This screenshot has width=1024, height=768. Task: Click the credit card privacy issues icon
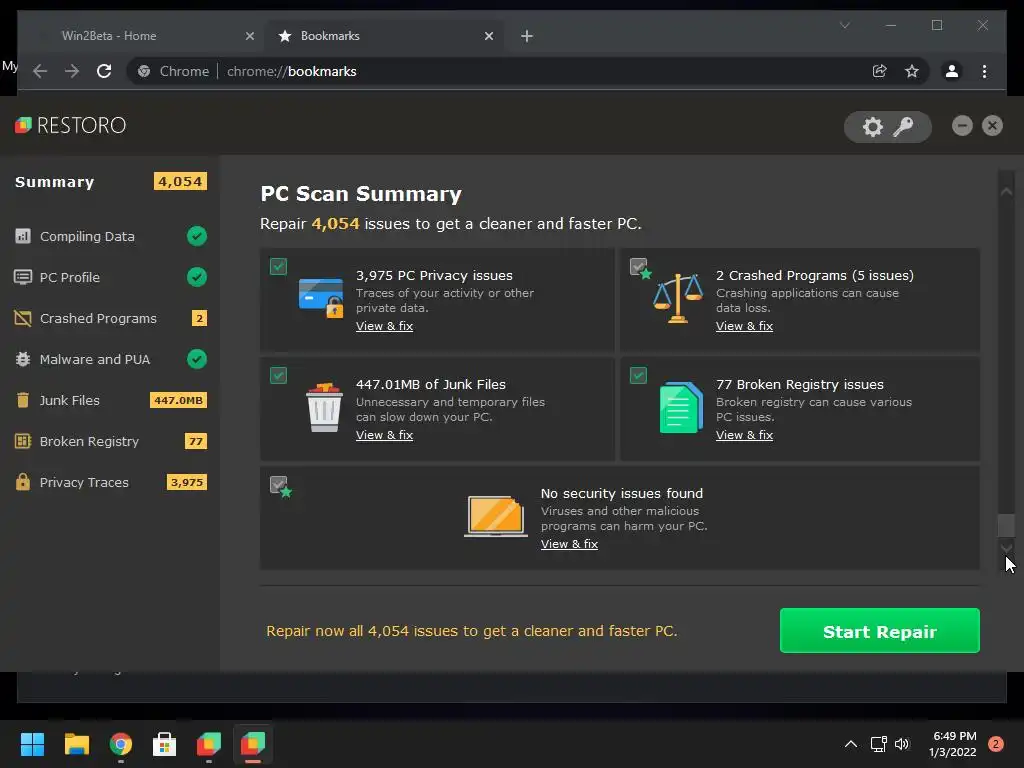(x=321, y=298)
